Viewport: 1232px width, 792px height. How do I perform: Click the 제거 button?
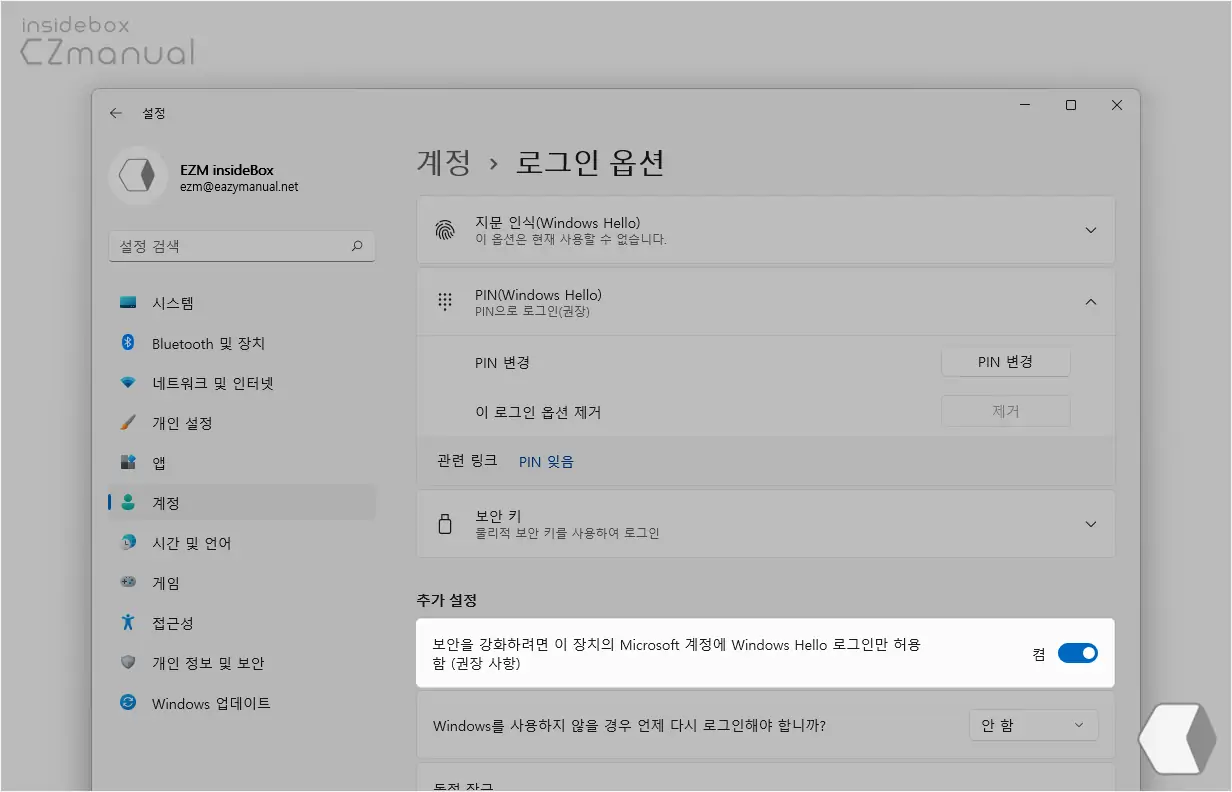[1005, 411]
